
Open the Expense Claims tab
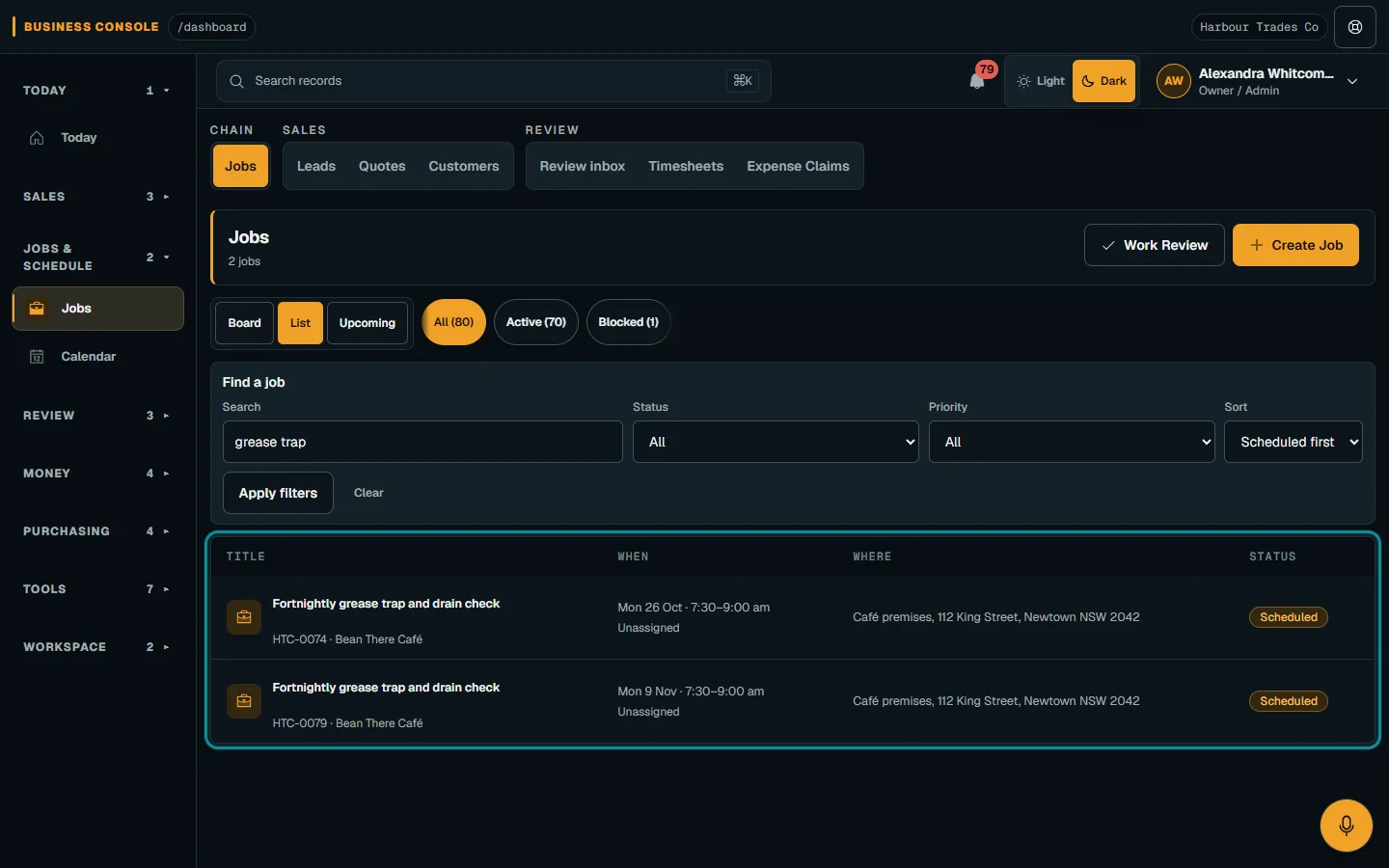[x=798, y=166]
